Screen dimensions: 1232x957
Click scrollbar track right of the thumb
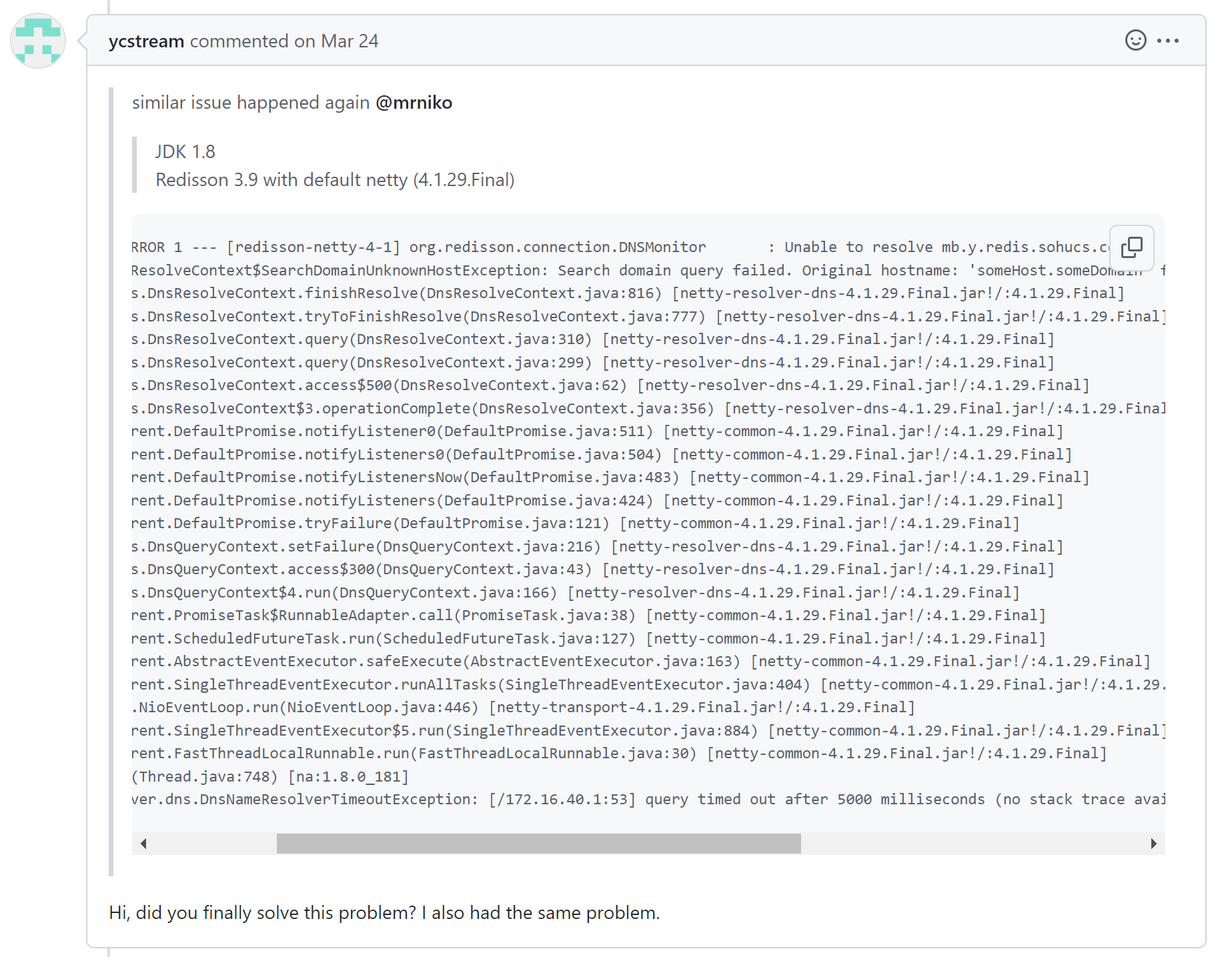967,844
